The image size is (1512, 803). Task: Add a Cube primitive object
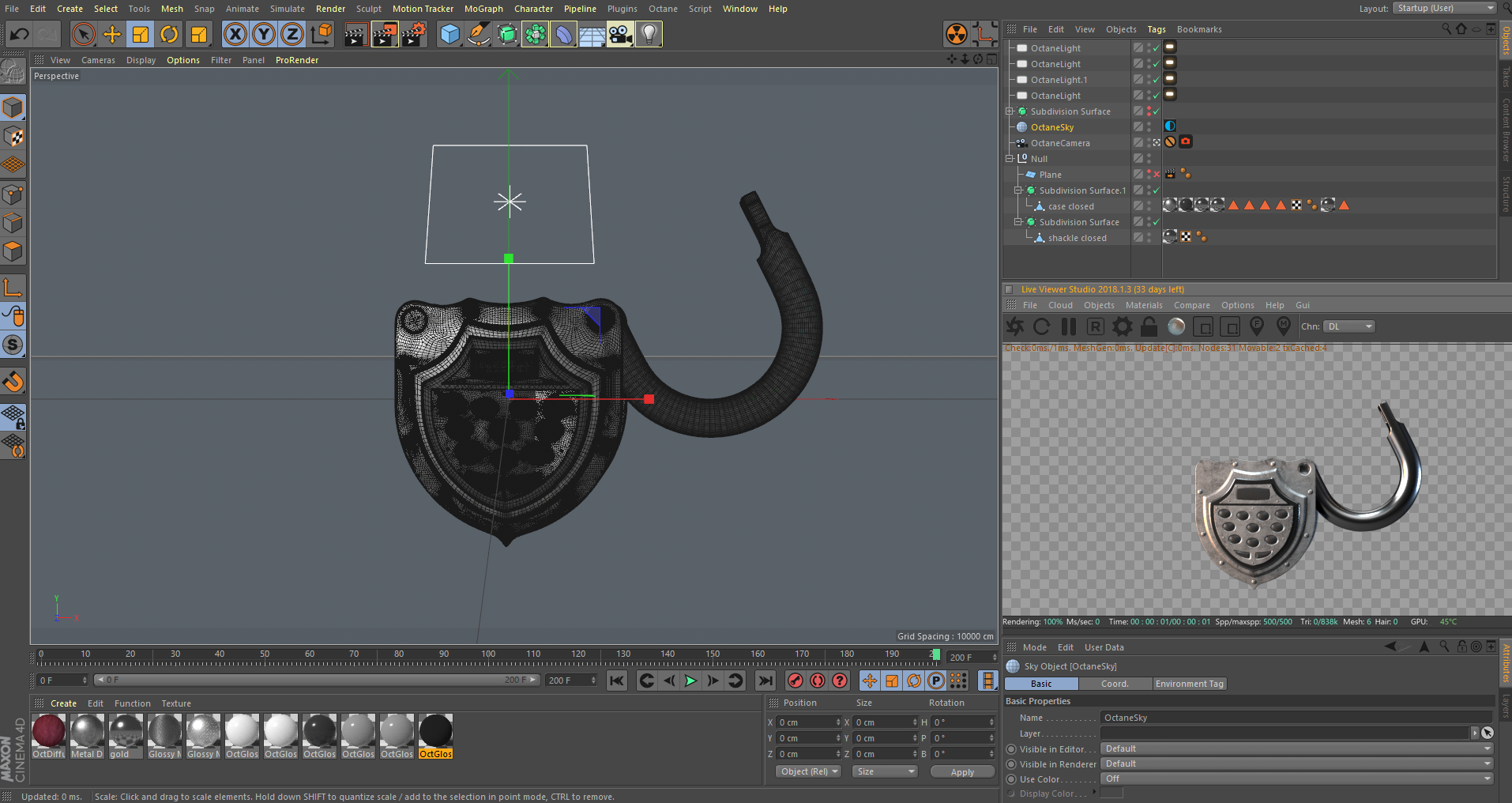click(x=449, y=34)
